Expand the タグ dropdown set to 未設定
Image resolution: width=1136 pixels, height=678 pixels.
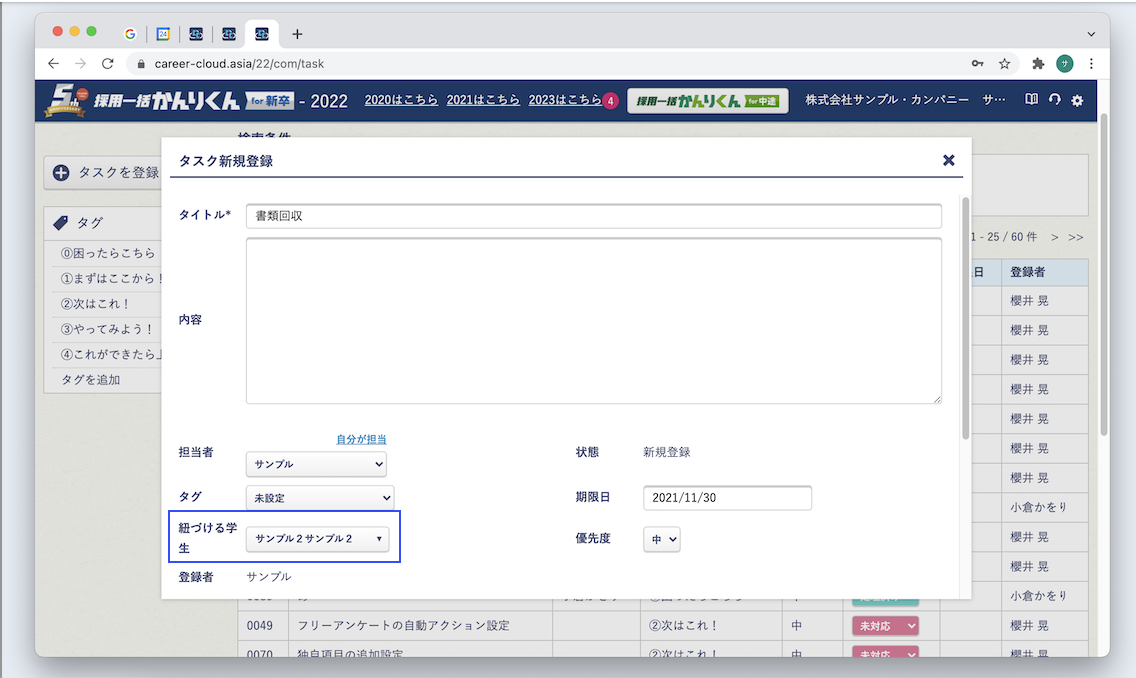(320, 497)
